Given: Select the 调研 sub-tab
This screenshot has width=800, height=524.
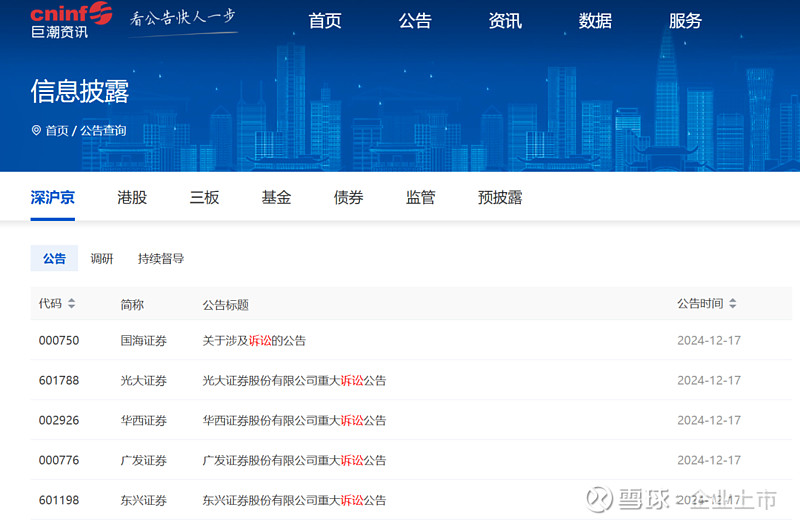Looking at the screenshot, I should coord(102,259).
